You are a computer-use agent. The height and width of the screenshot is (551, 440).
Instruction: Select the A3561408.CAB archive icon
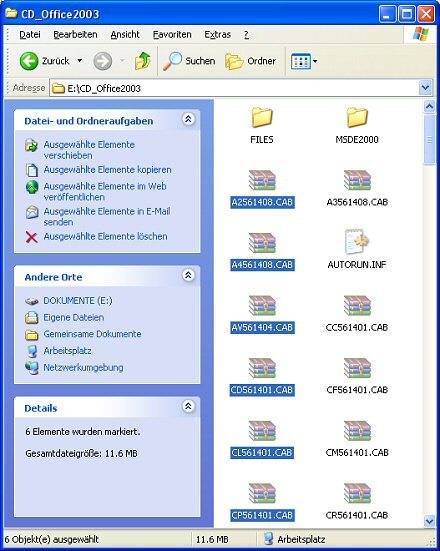coord(357,180)
